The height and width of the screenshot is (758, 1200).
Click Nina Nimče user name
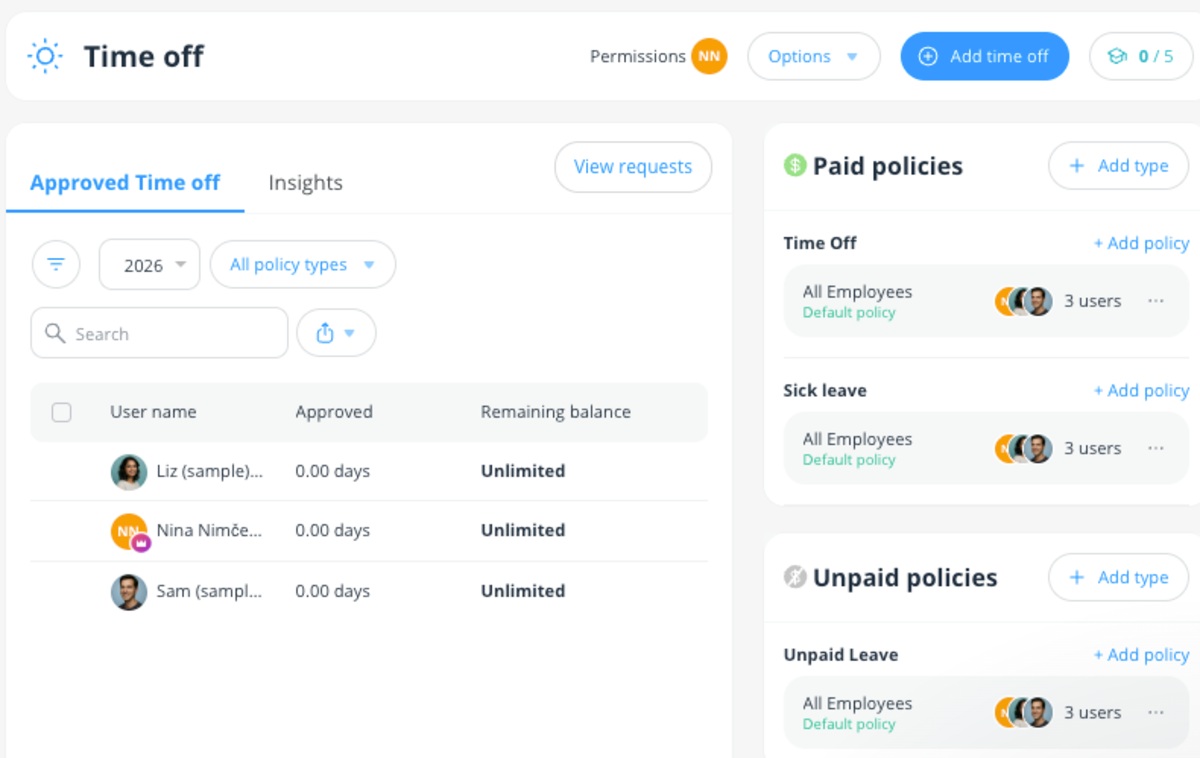click(210, 531)
